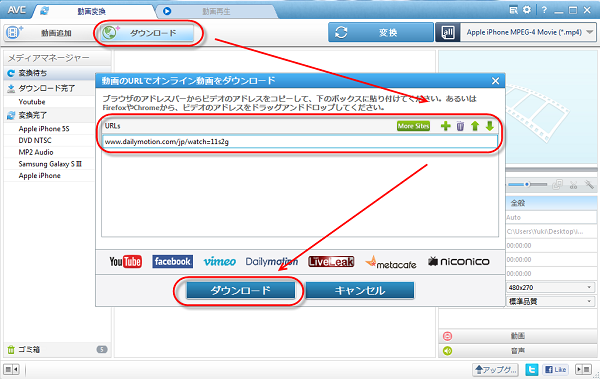Open the 480x270 video size dropdown
Screen dimensions: 600x379
pyautogui.click(x=551, y=288)
